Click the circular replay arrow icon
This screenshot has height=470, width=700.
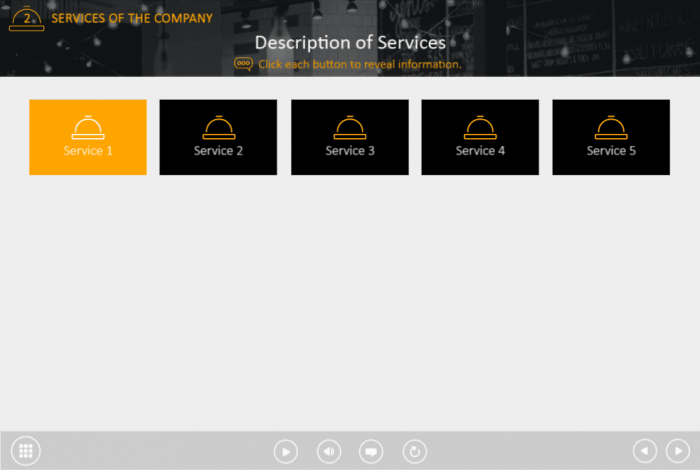[x=414, y=452]
